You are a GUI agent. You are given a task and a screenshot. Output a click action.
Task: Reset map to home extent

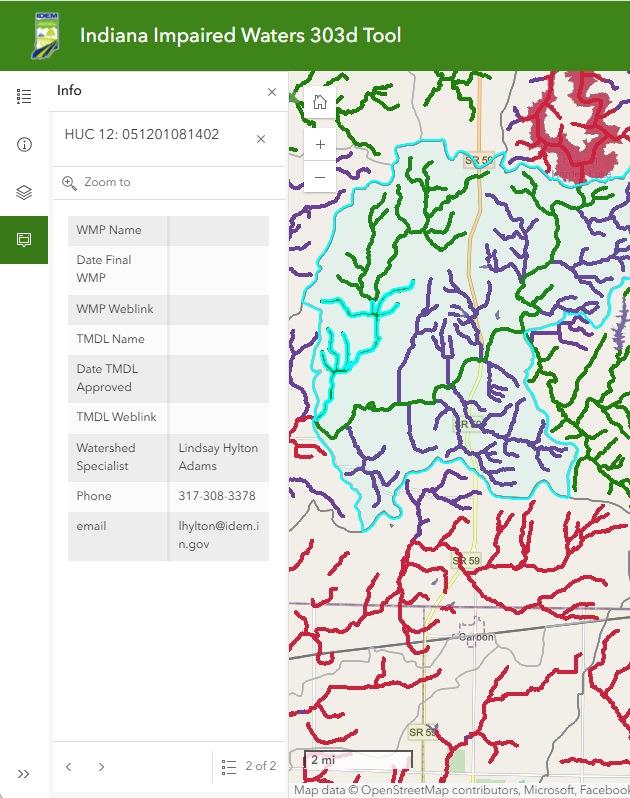pyautogui.click(x=320, y=102)
